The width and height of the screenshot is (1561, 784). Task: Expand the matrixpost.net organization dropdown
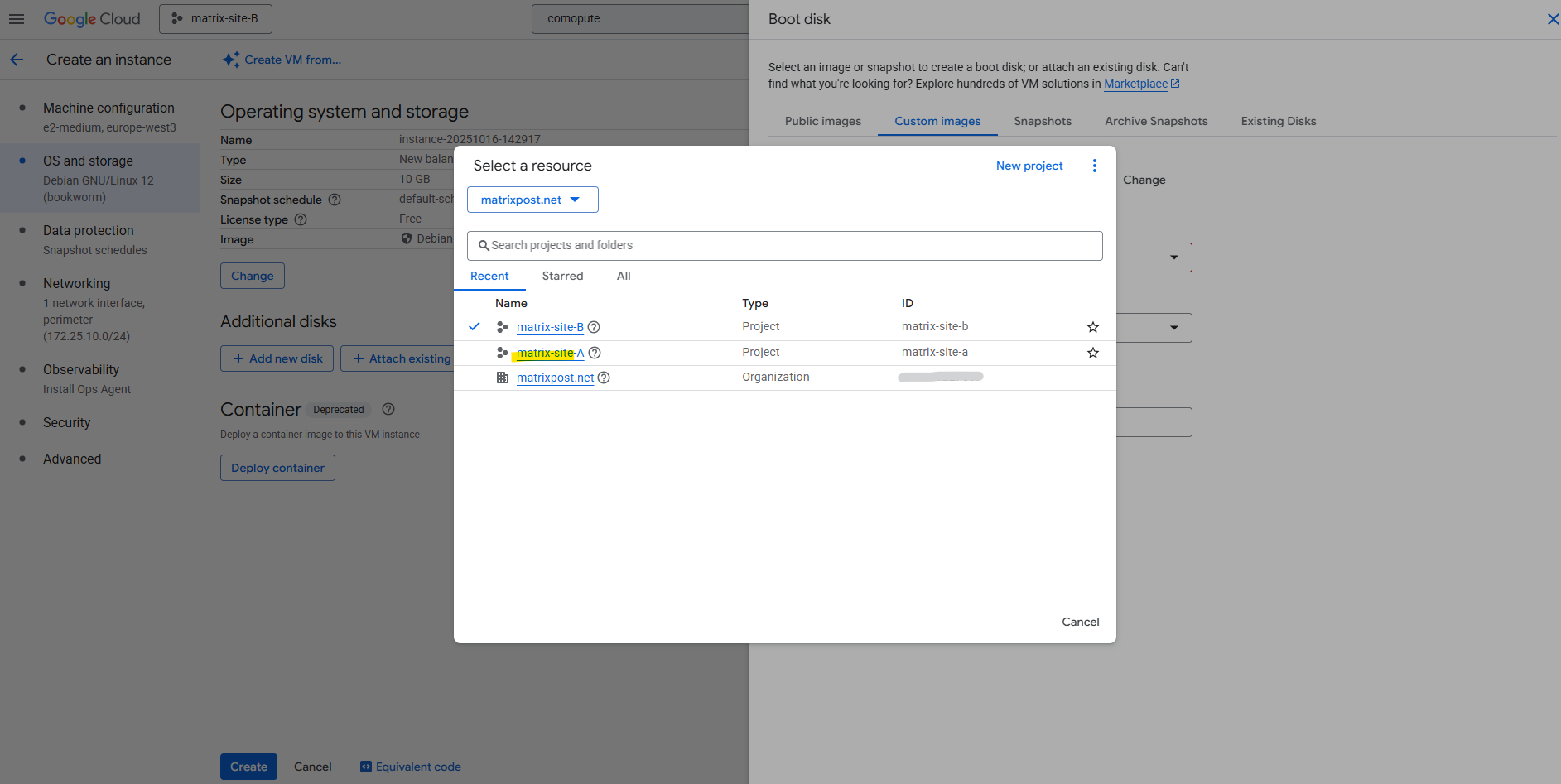coord(532,200)
